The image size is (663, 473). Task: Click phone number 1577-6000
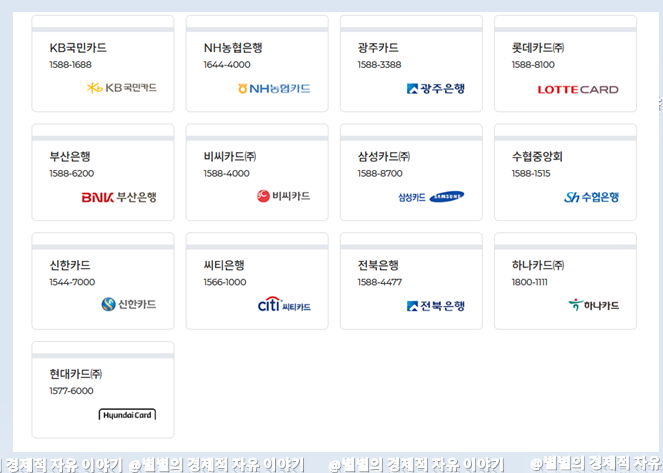click(x=71, y=391)
